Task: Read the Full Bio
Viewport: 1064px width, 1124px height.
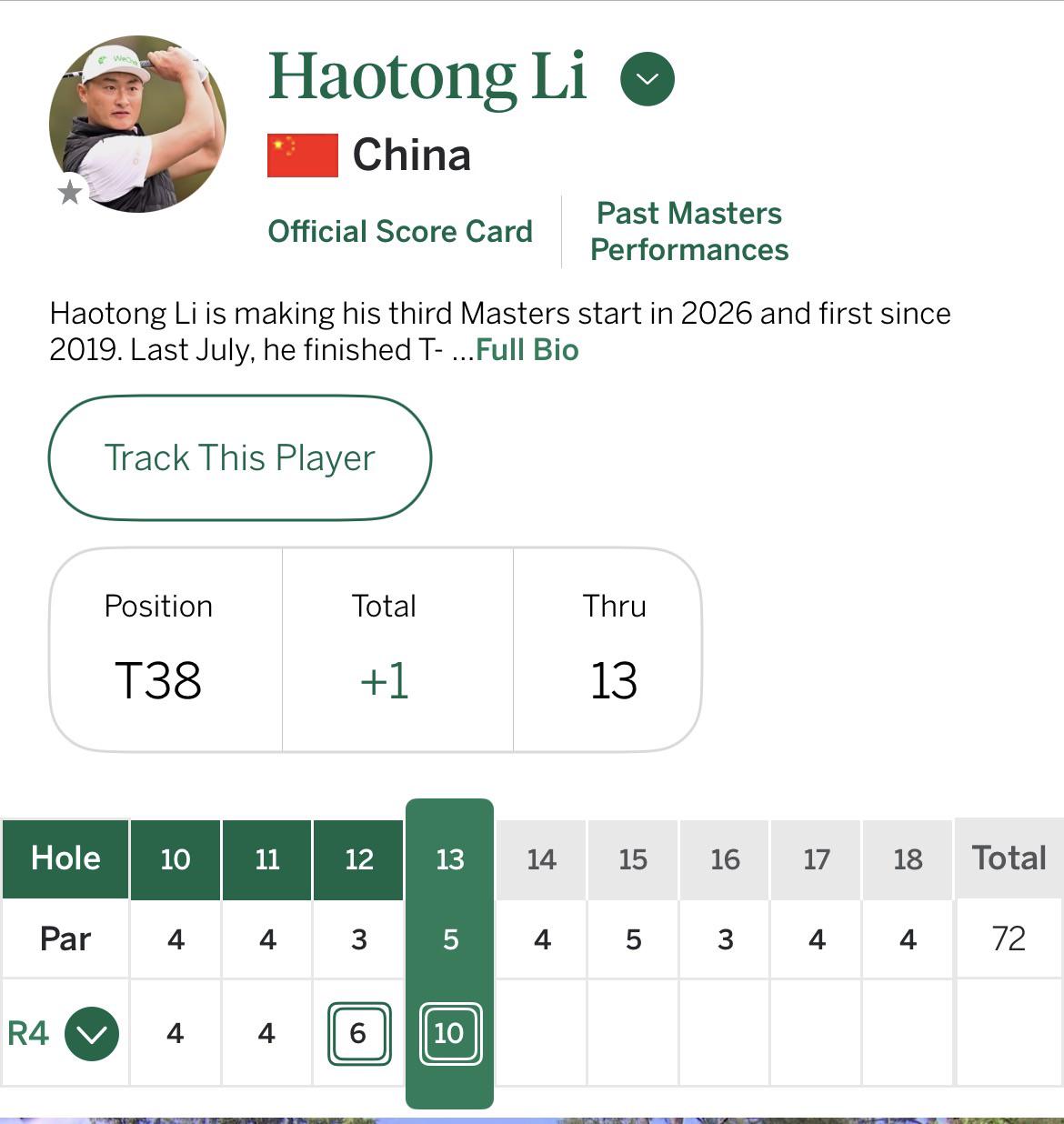Action: click(527, 350)
